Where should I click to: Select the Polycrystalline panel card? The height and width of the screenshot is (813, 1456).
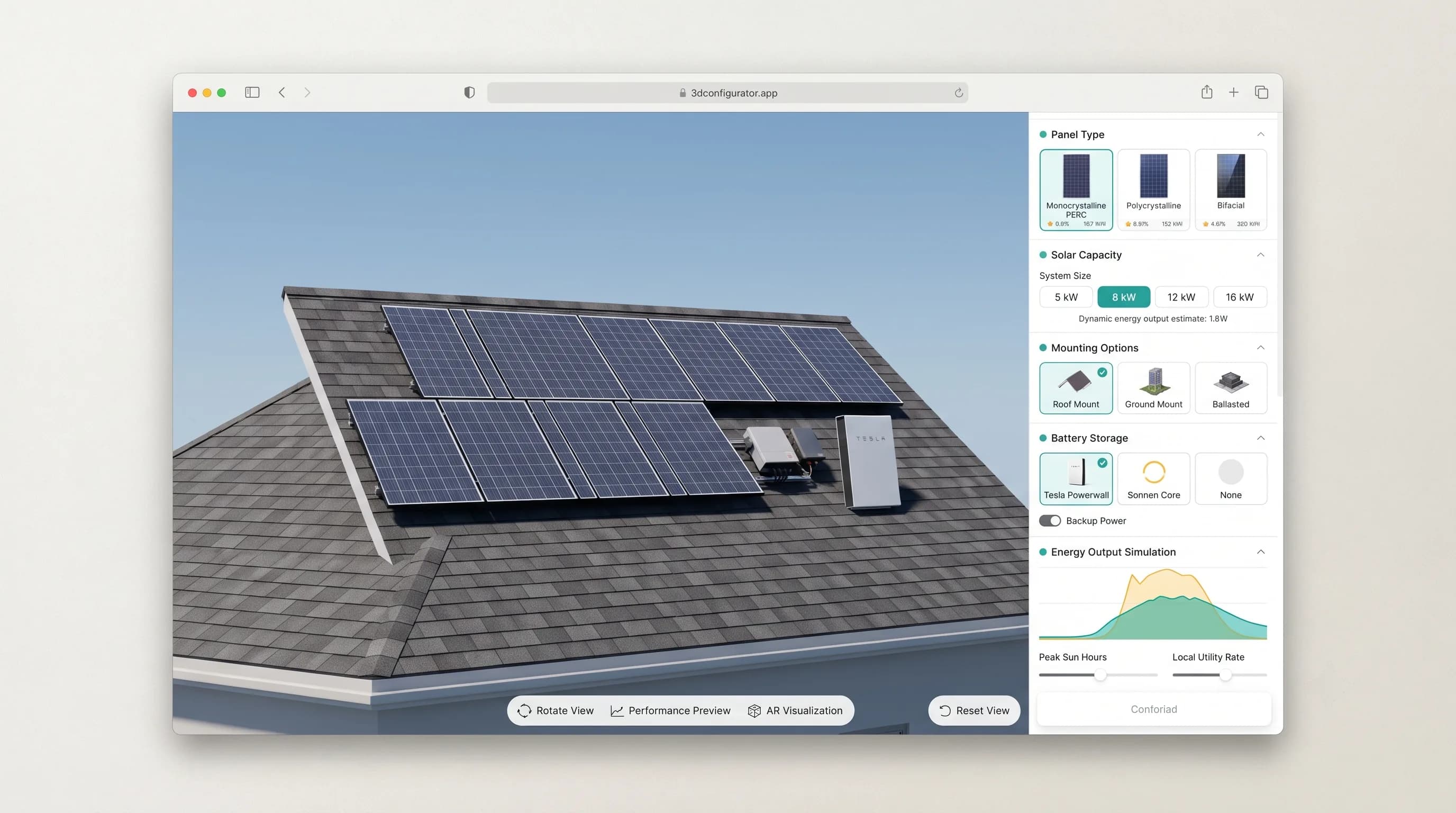[x=1153, y=190]
